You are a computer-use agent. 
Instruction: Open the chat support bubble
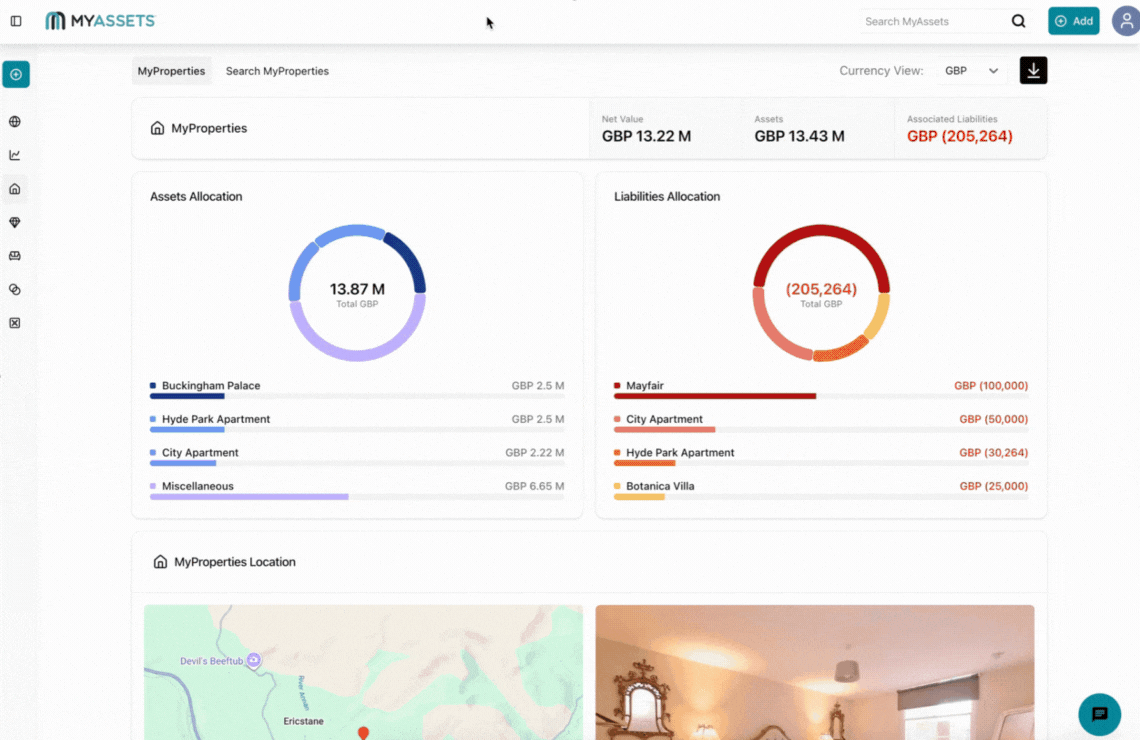1099,714
